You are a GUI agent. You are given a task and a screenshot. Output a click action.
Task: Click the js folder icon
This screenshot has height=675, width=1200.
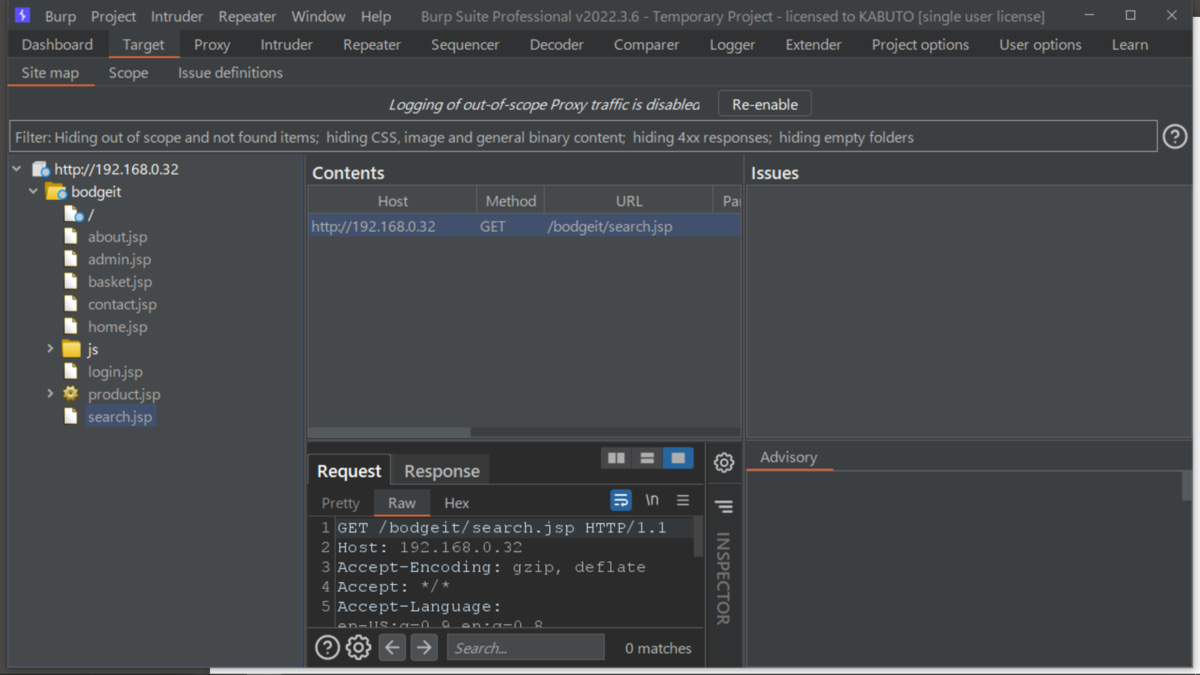(x=71, y=349)
